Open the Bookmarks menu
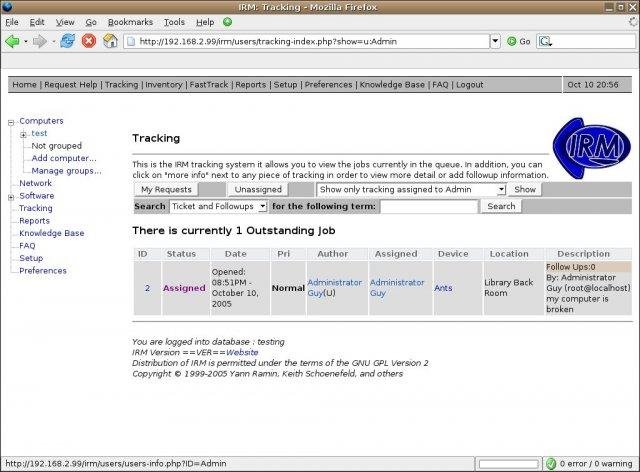This screenshot has width=640, height=472. (130, 21)
